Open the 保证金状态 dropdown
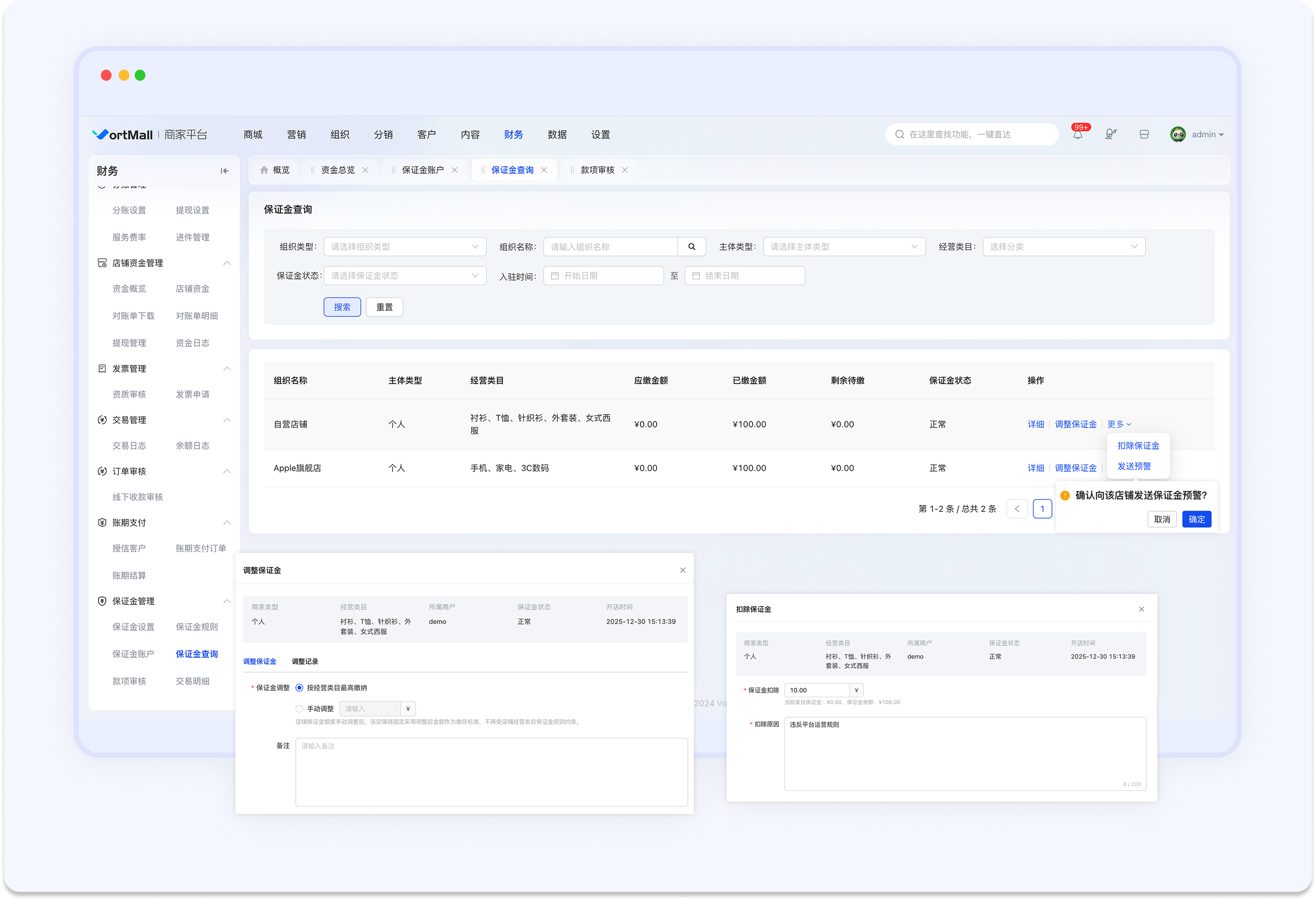This screenshot has width=1316, height=900. click(x=404, y=275)
